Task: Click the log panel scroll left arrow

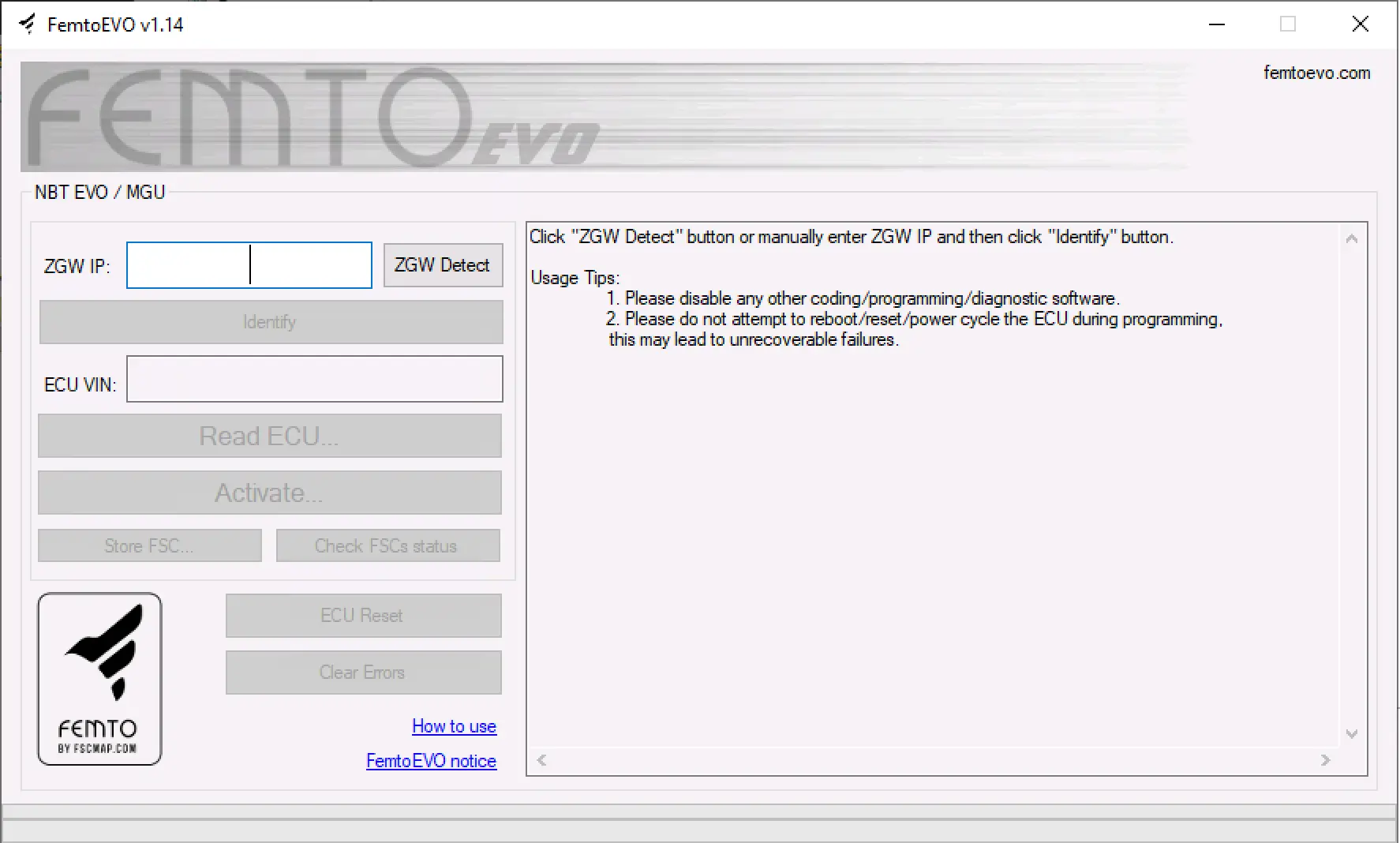Action: click(x=541, y=760)
